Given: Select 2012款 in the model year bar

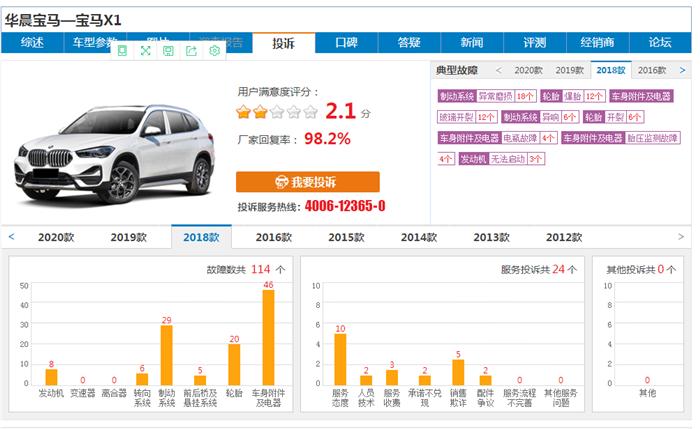Looking at the screenshot, I should pyautogui.click(x=564, y=237).
